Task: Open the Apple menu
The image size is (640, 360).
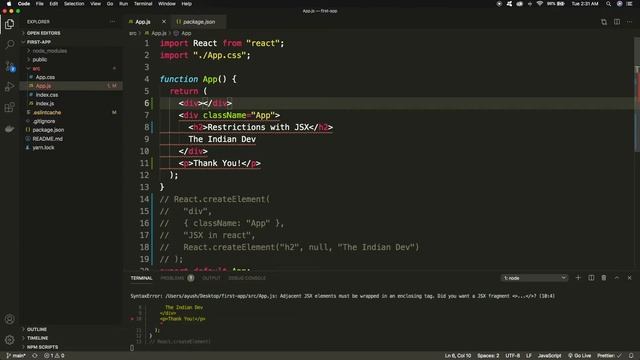Action: 9,4
